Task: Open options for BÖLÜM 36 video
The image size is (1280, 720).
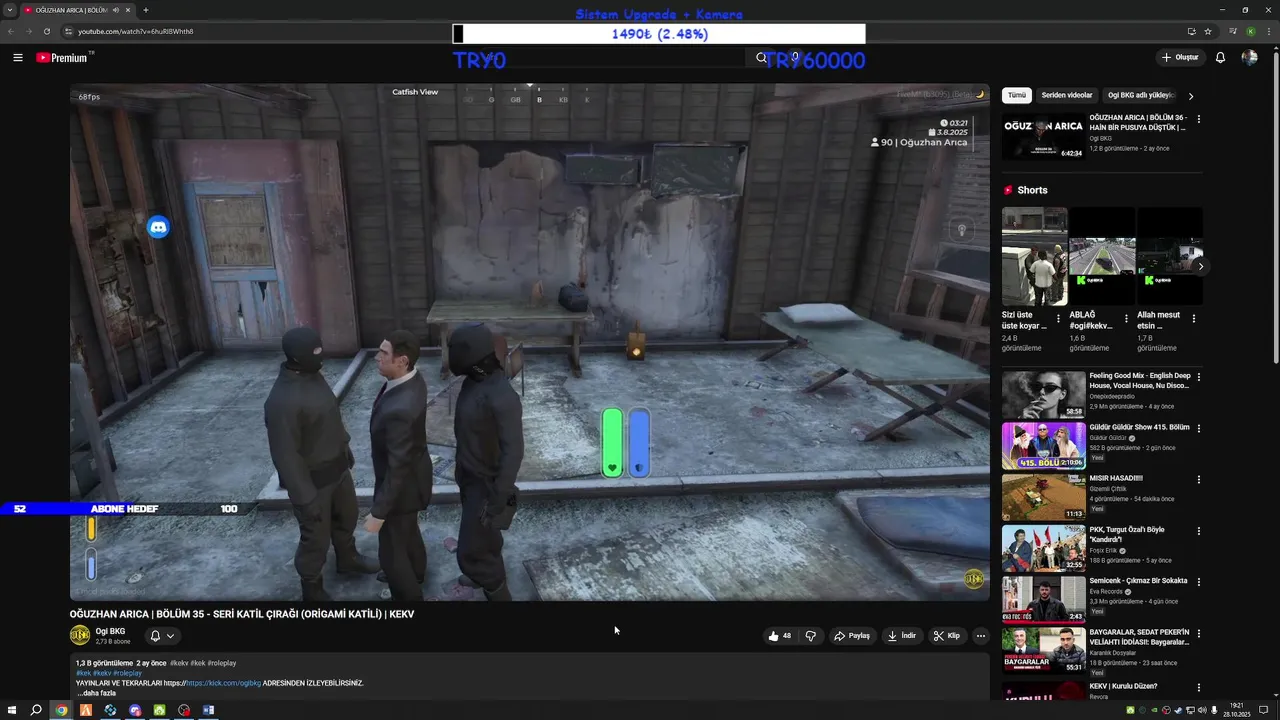Action: pyautogui.click(x=1198, y=119)
